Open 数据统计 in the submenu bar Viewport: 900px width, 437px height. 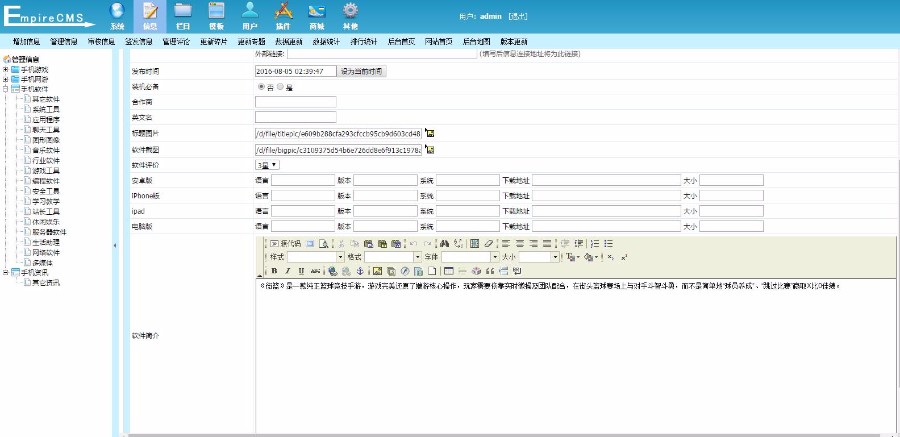[326, 42]
